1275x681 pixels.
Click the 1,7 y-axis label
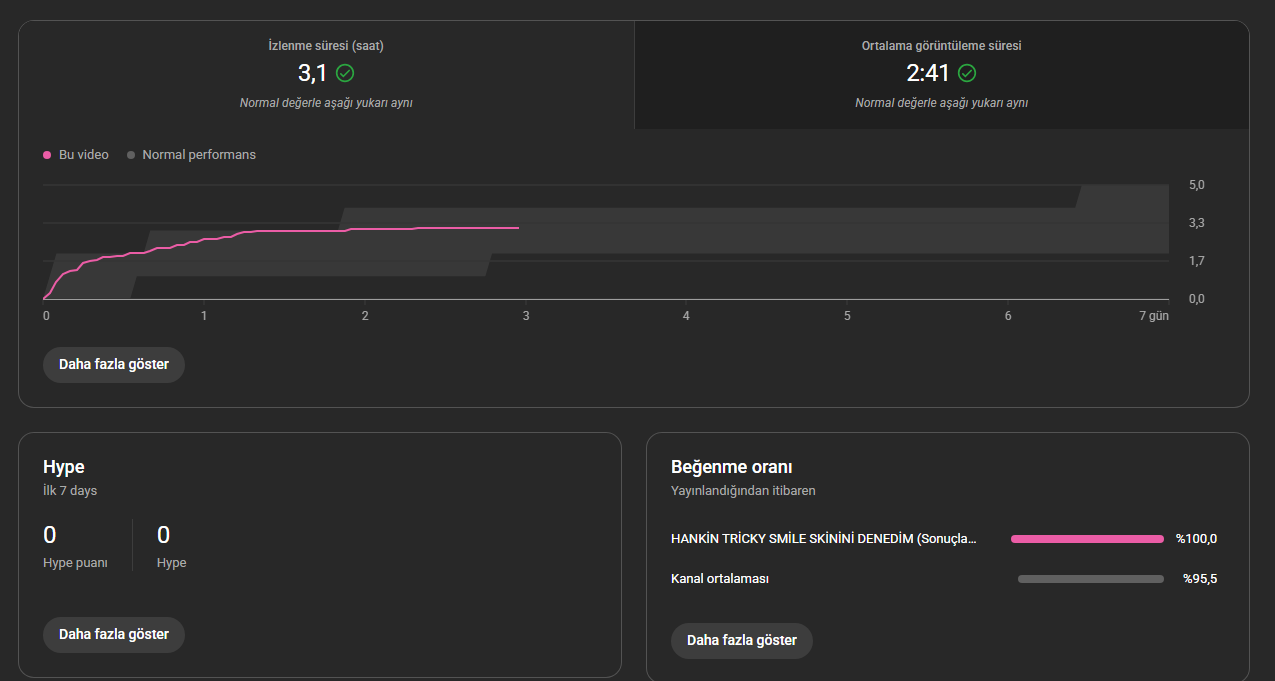(1197, 261)
